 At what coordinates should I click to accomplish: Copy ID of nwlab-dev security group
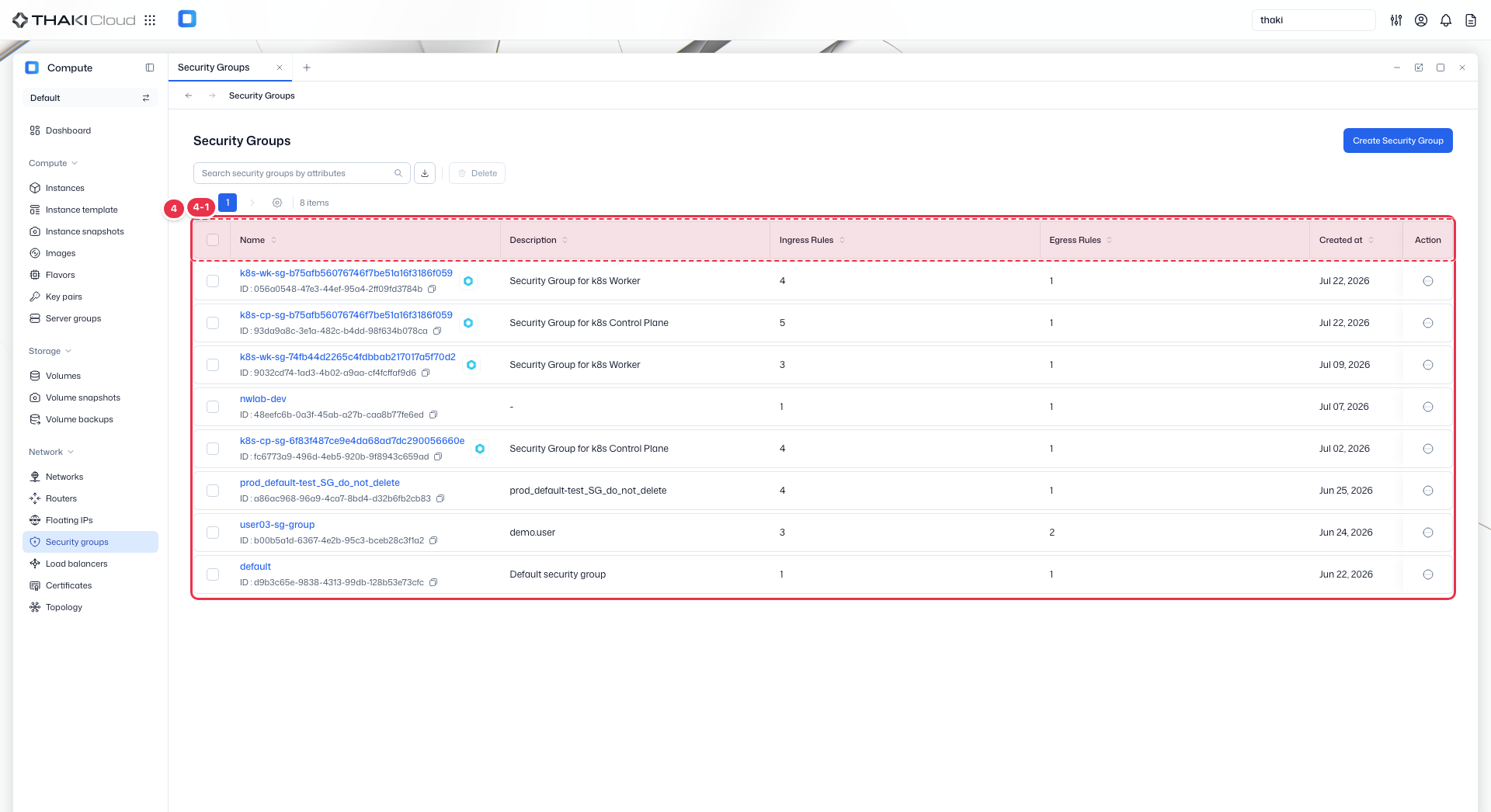coord(433,415)
